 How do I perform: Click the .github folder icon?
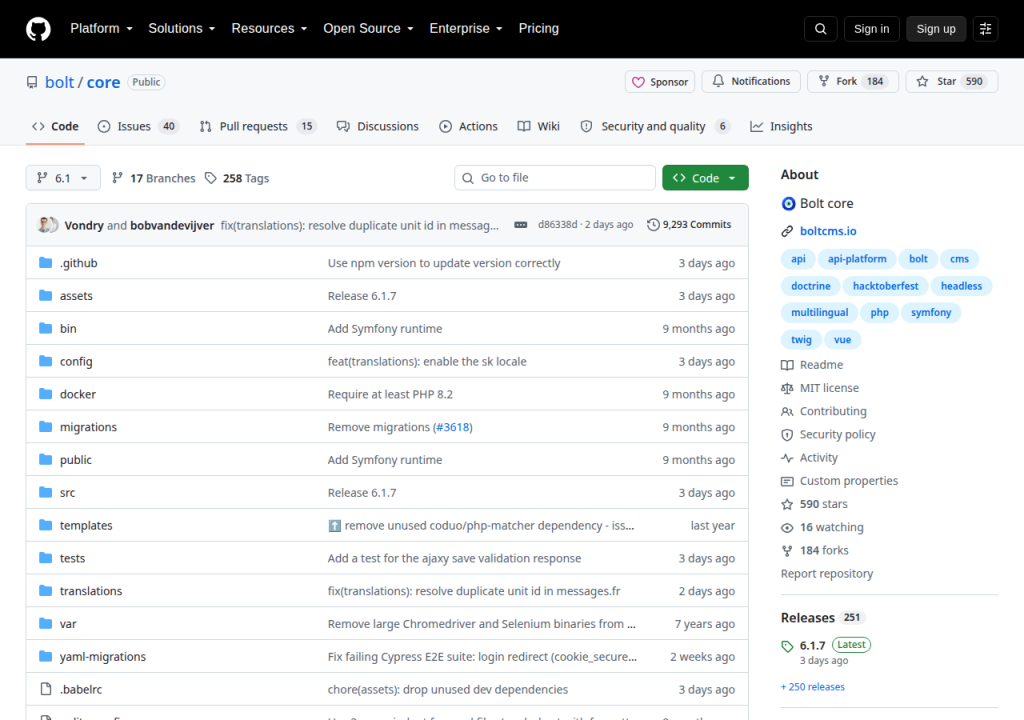pyautogui.click(x=46, y=263)
